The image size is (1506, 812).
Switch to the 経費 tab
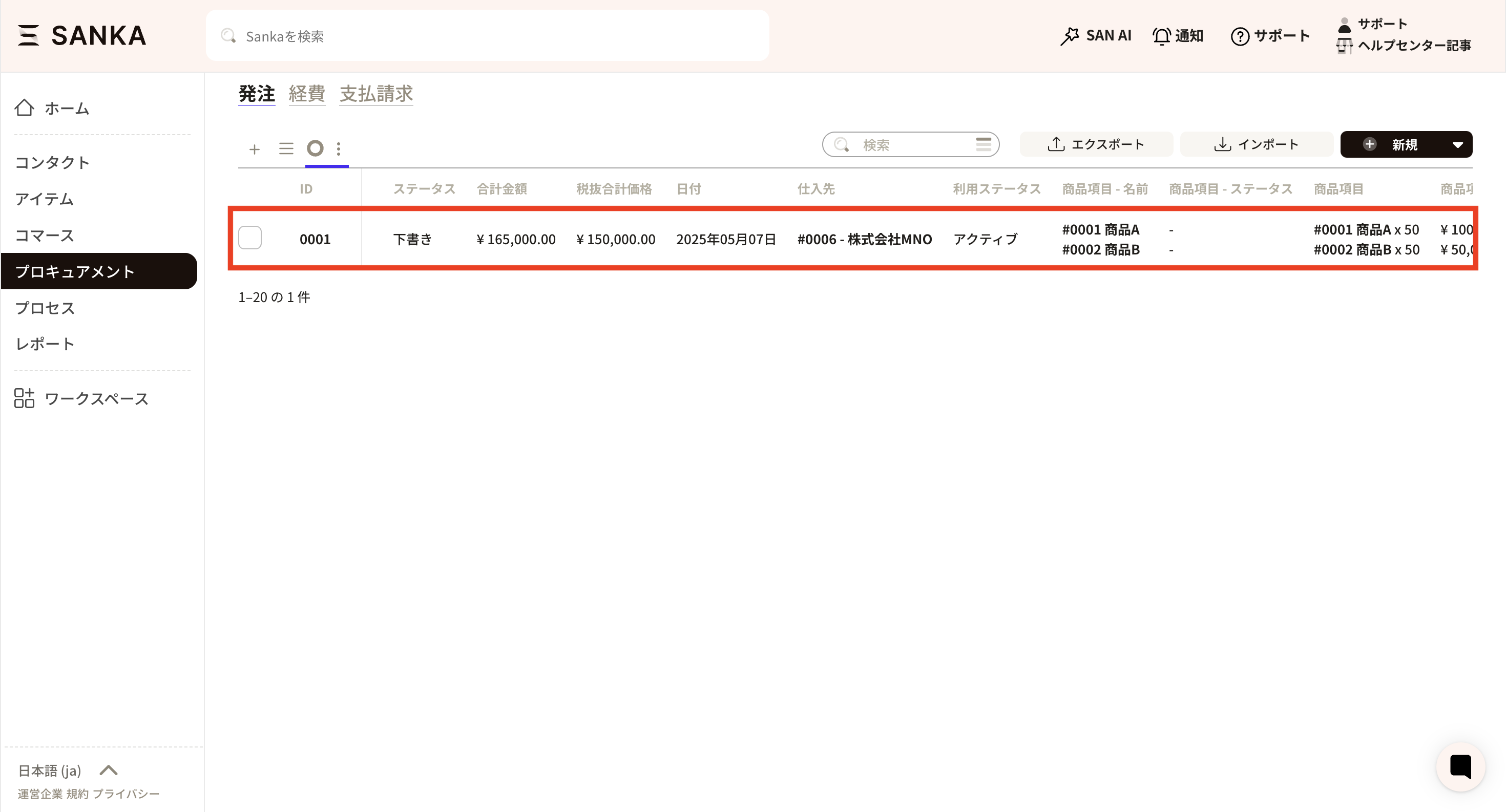click(x=306, y=94)
